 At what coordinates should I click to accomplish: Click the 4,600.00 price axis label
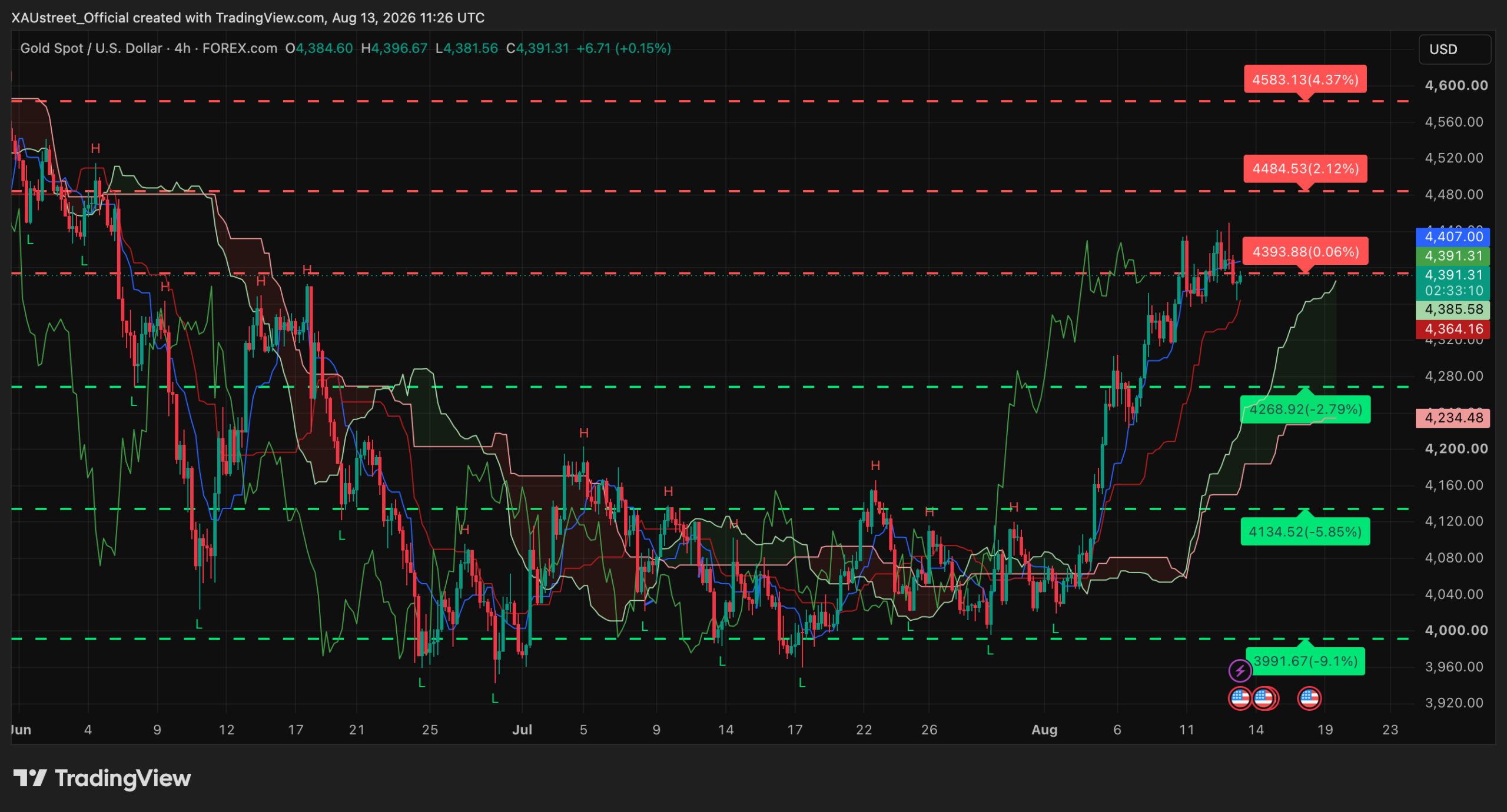1456,85
